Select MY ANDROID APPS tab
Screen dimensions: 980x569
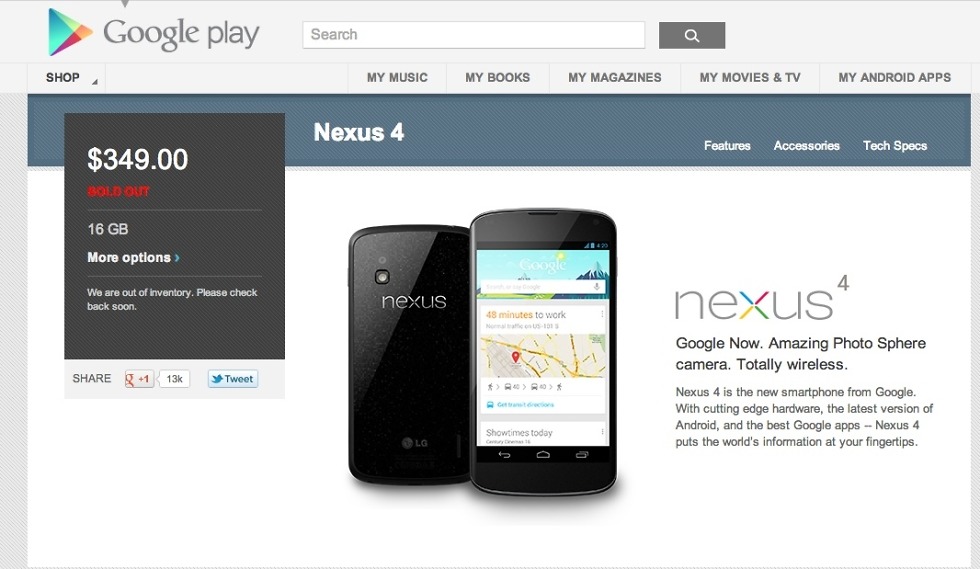(x=894, y=78)
